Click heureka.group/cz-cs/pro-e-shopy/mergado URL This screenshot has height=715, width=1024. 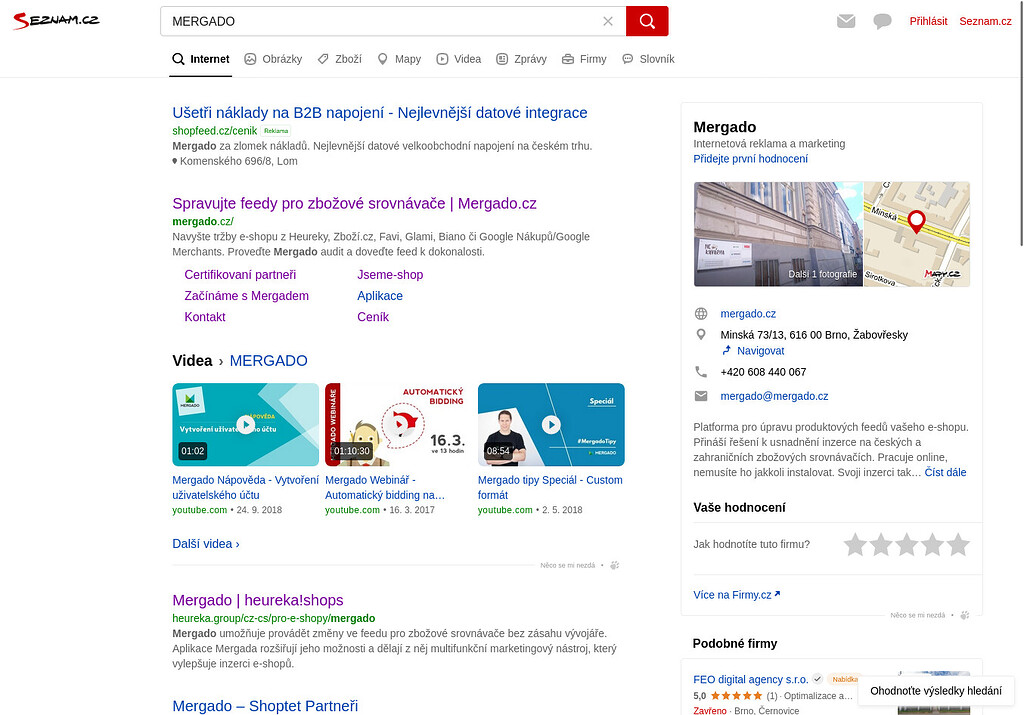(x=274, y=618)
